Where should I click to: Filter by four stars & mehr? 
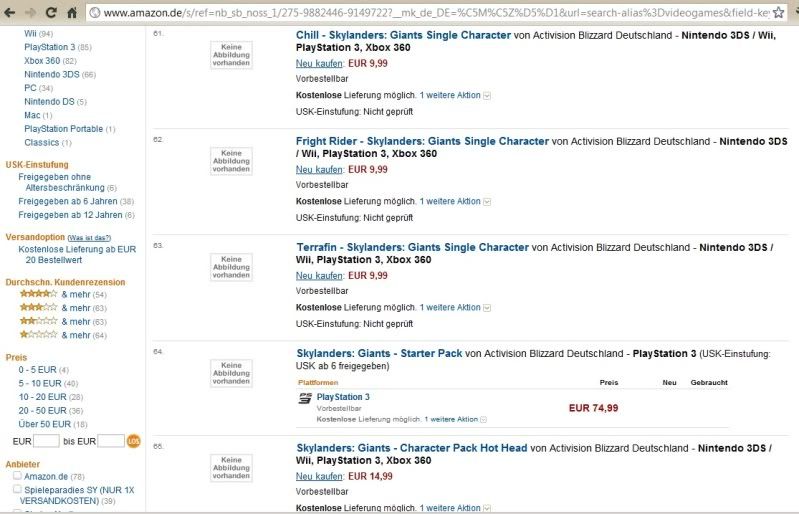click(63, 294)
